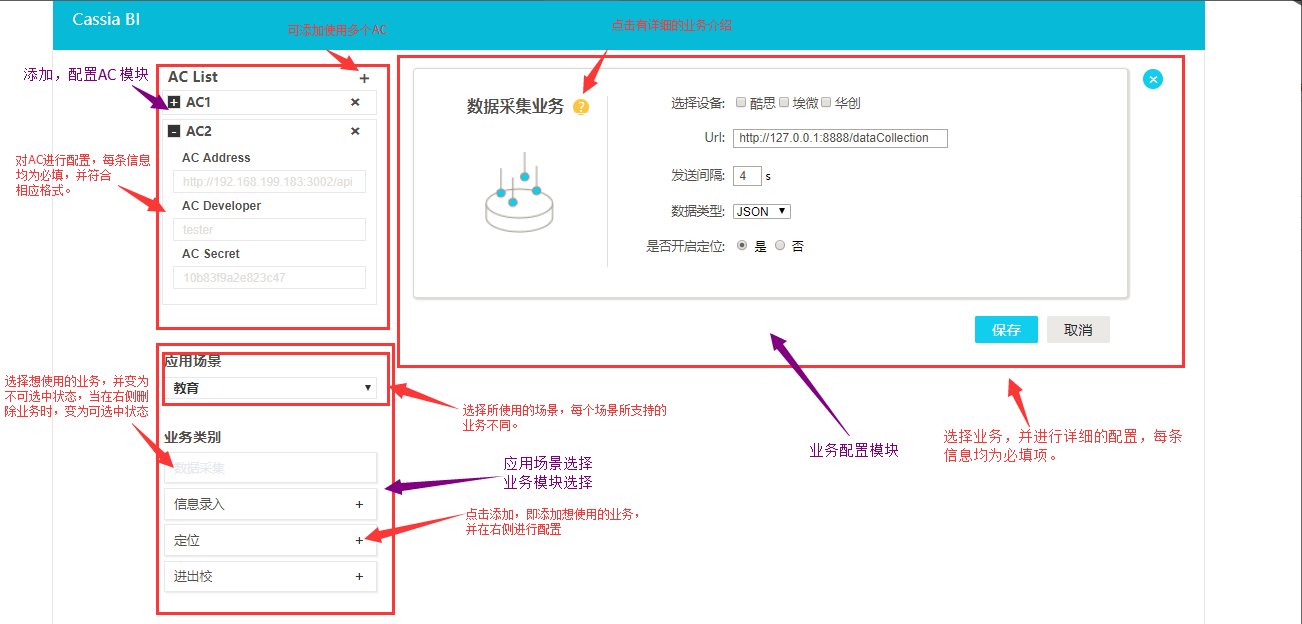Check the 酷思 device checkbox
Viewport: 1302px width, 624px height.
741,102
